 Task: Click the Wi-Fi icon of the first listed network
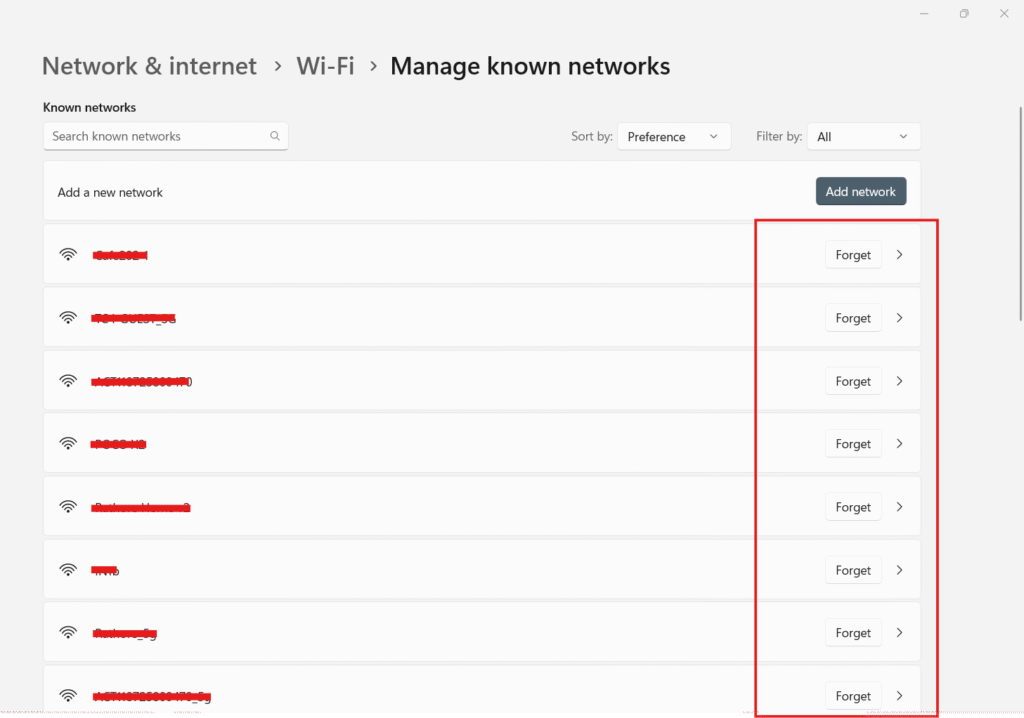[68, 255]
